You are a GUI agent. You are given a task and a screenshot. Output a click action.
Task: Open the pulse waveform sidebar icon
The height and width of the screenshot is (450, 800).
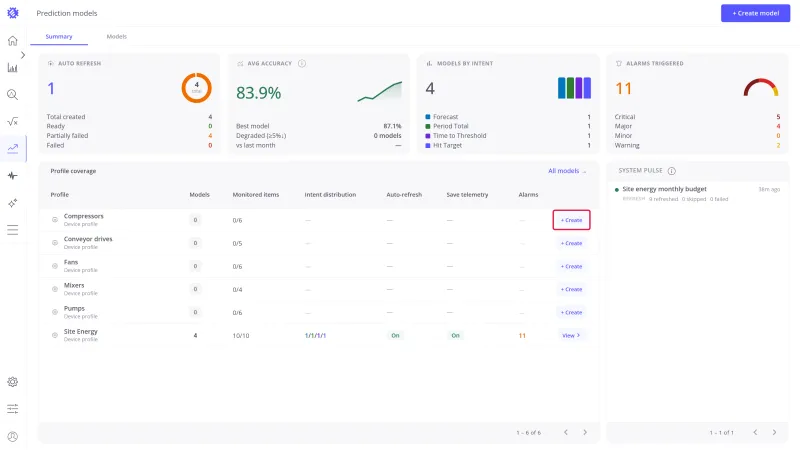pos(13,176)
